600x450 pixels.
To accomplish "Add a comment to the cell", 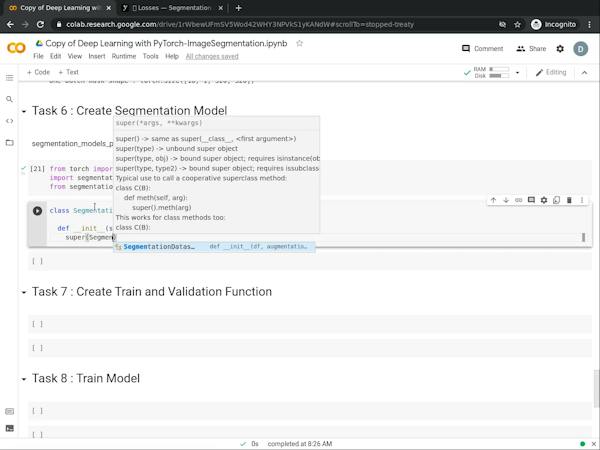I will click(x=531, y=200).
